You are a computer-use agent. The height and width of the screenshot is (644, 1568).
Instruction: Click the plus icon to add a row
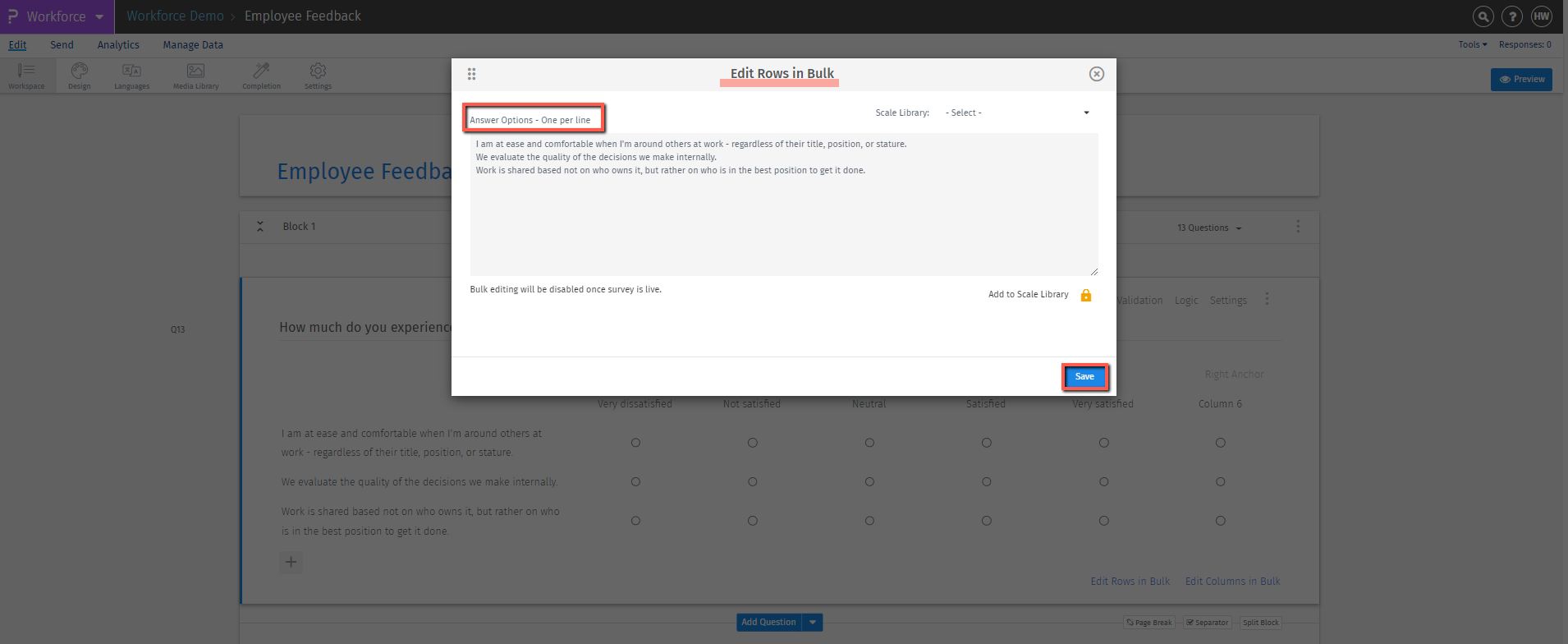pyautogui.click(x=291, y=562)
